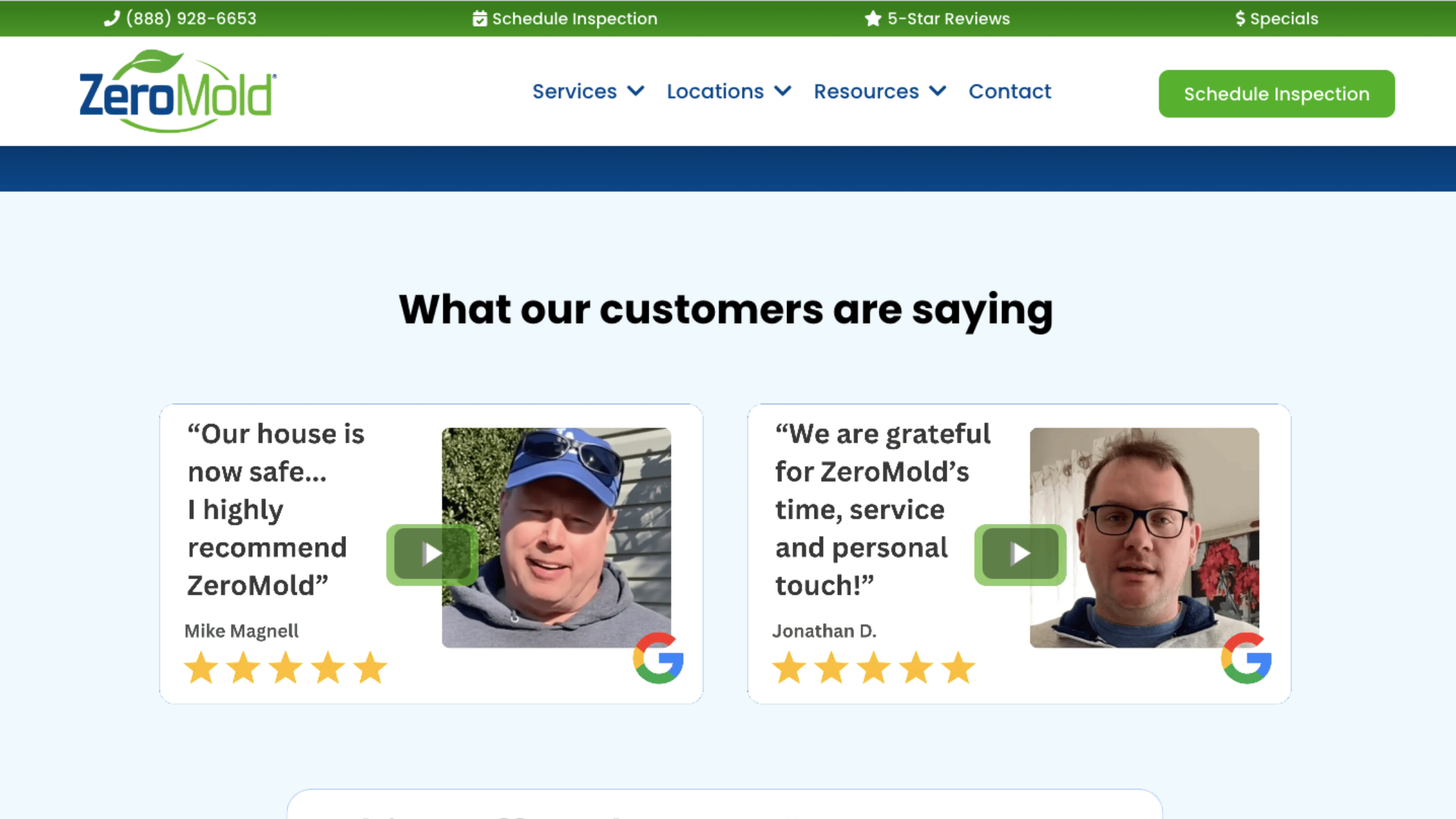This screenshot has width=1456, height=819.
Task: Click the calendar icon beside Schedule Inspection
Action: (480, 19)
